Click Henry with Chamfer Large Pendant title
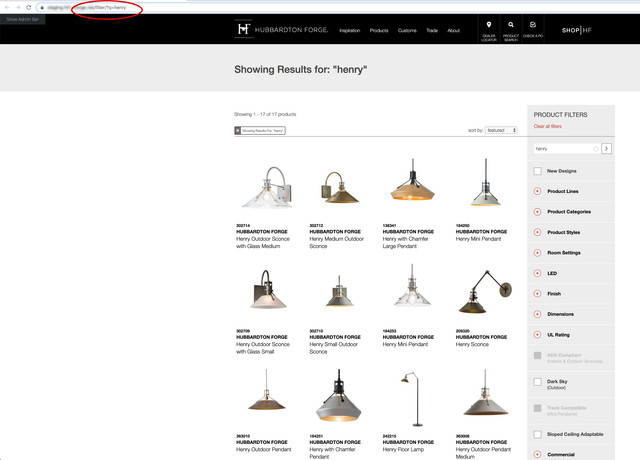Viewport: 640px width, 460px height. [405, 242]
